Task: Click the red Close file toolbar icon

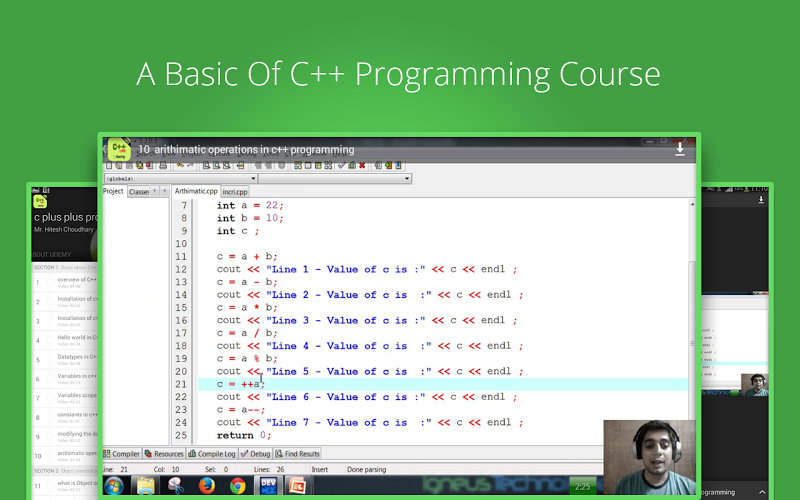Action: [x=149, y=165]
